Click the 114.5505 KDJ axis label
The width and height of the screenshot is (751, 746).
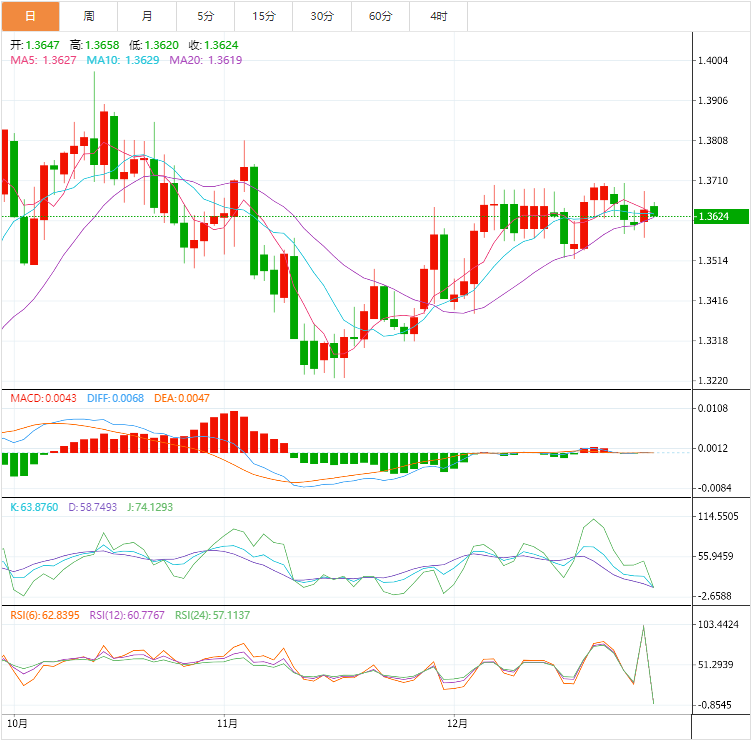pos(718,516)
